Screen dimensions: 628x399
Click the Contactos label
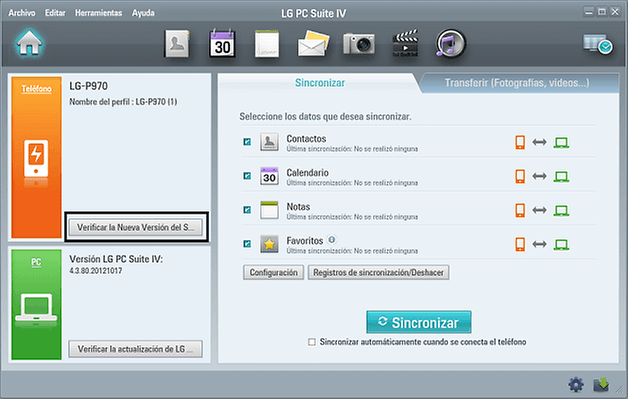pyautogui.click(x=306, y=139)
